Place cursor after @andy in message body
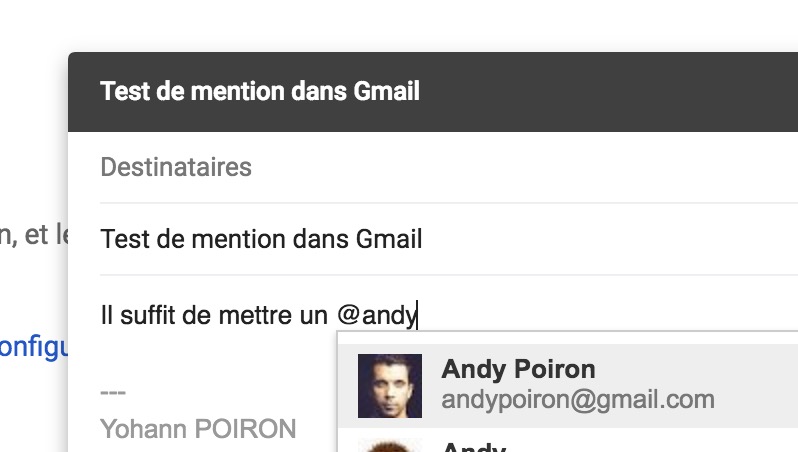Viewport: 798px width, 452px height. (x=418, y=316)
